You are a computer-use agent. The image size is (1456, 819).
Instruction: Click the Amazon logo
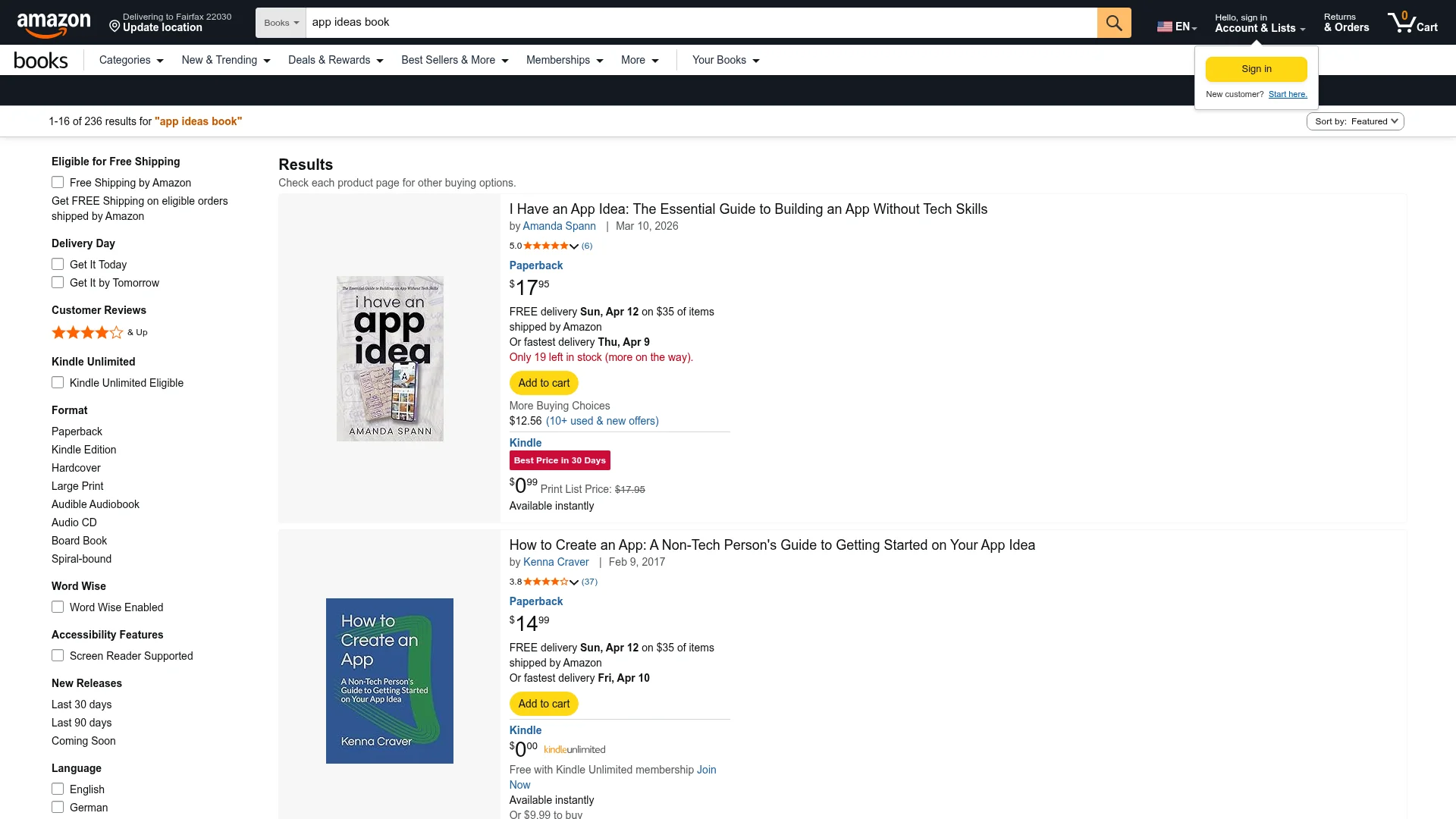[x=54, y=22]
